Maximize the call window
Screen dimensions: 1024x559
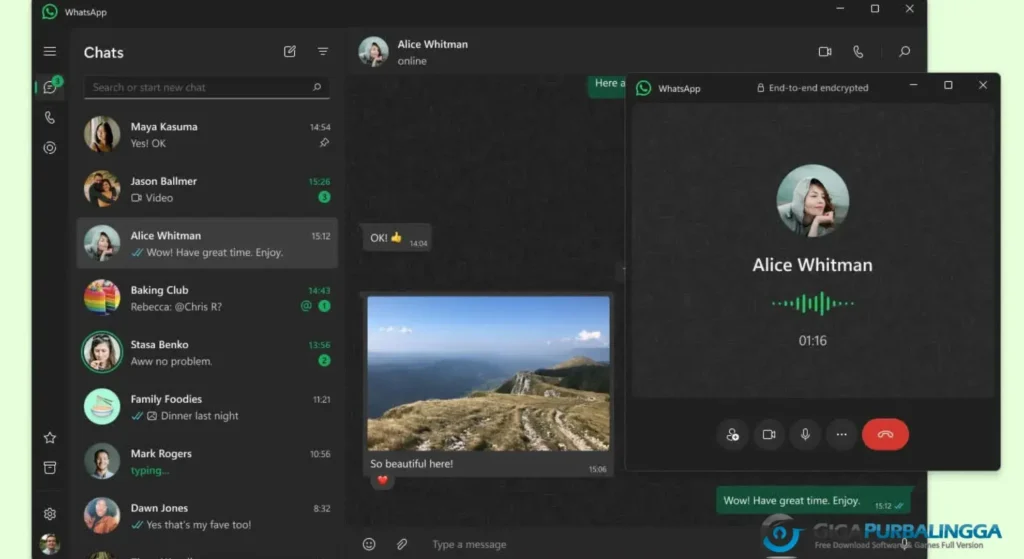(948, 86)
